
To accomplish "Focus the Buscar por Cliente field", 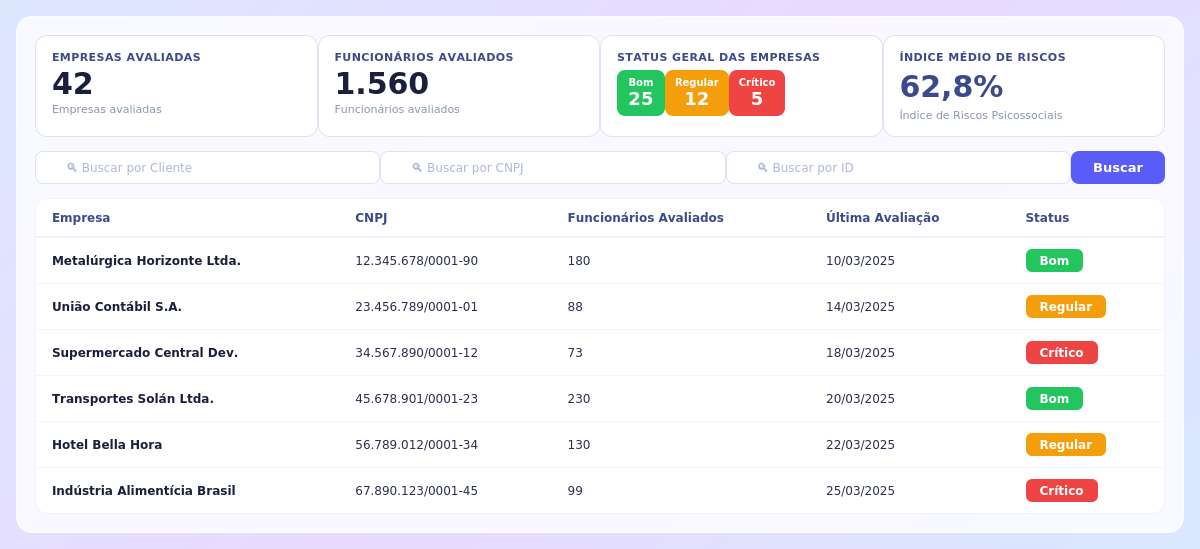I will coord(208,168).
